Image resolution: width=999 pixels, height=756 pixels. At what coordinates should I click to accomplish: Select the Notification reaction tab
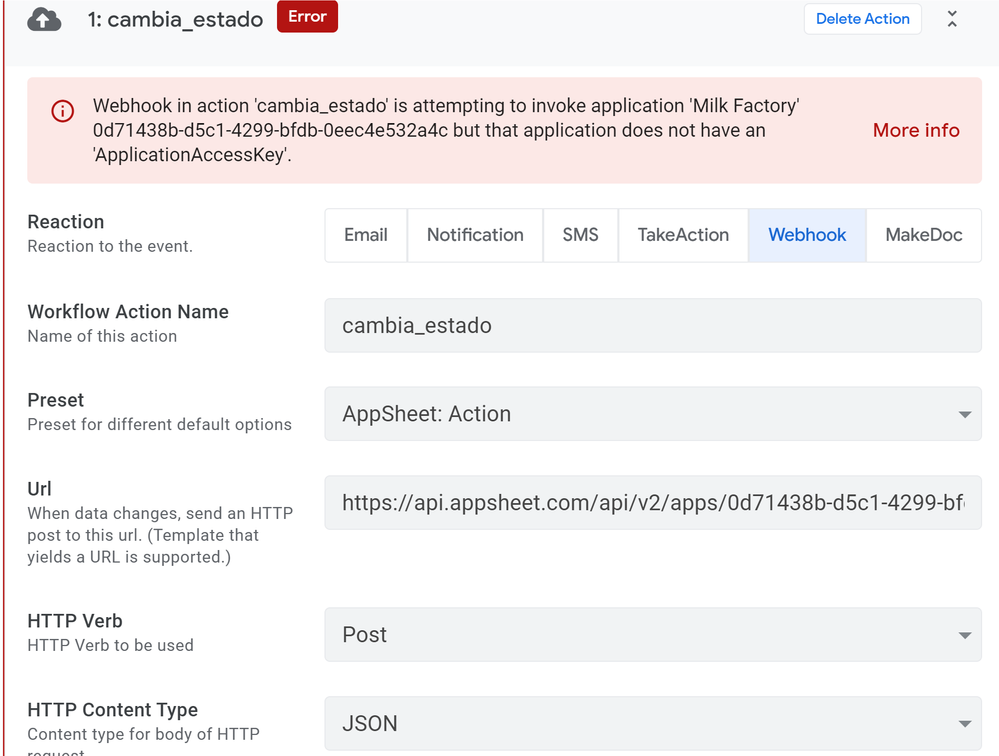pyautogui.click(x=475, y=235)
